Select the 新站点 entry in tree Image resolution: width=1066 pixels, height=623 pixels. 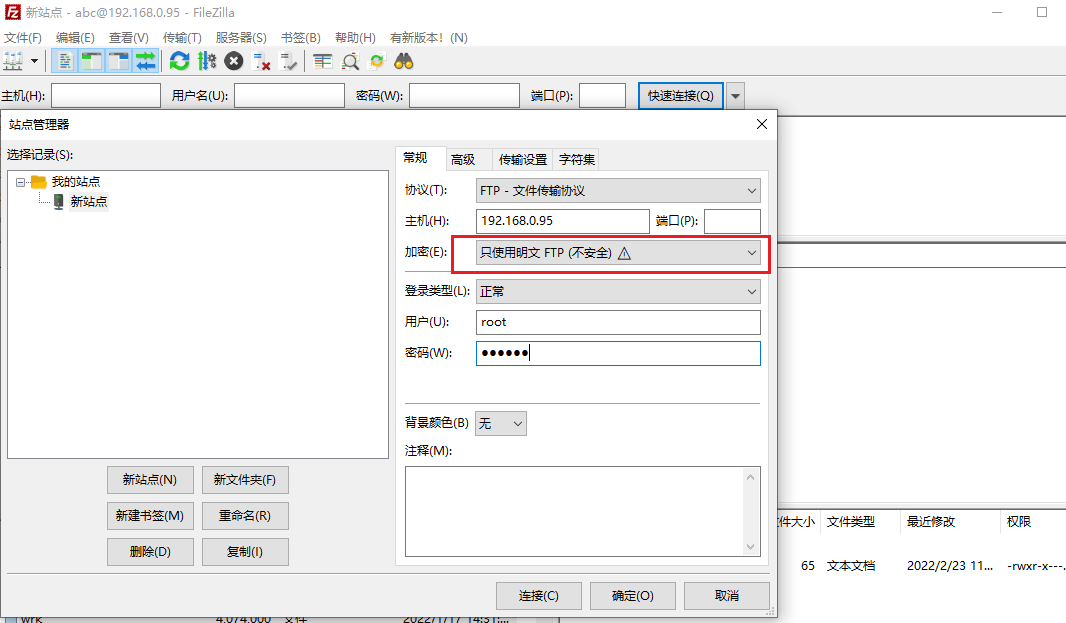(x=88, y=201)
